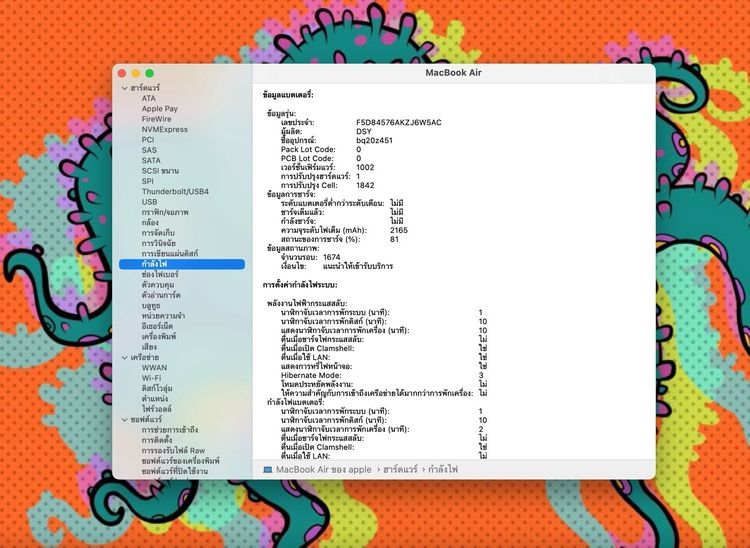Screen dimensions: 750x548
Task: Click the serial number F5D84576AKZJ6W5AC
Action: point(399,122)
